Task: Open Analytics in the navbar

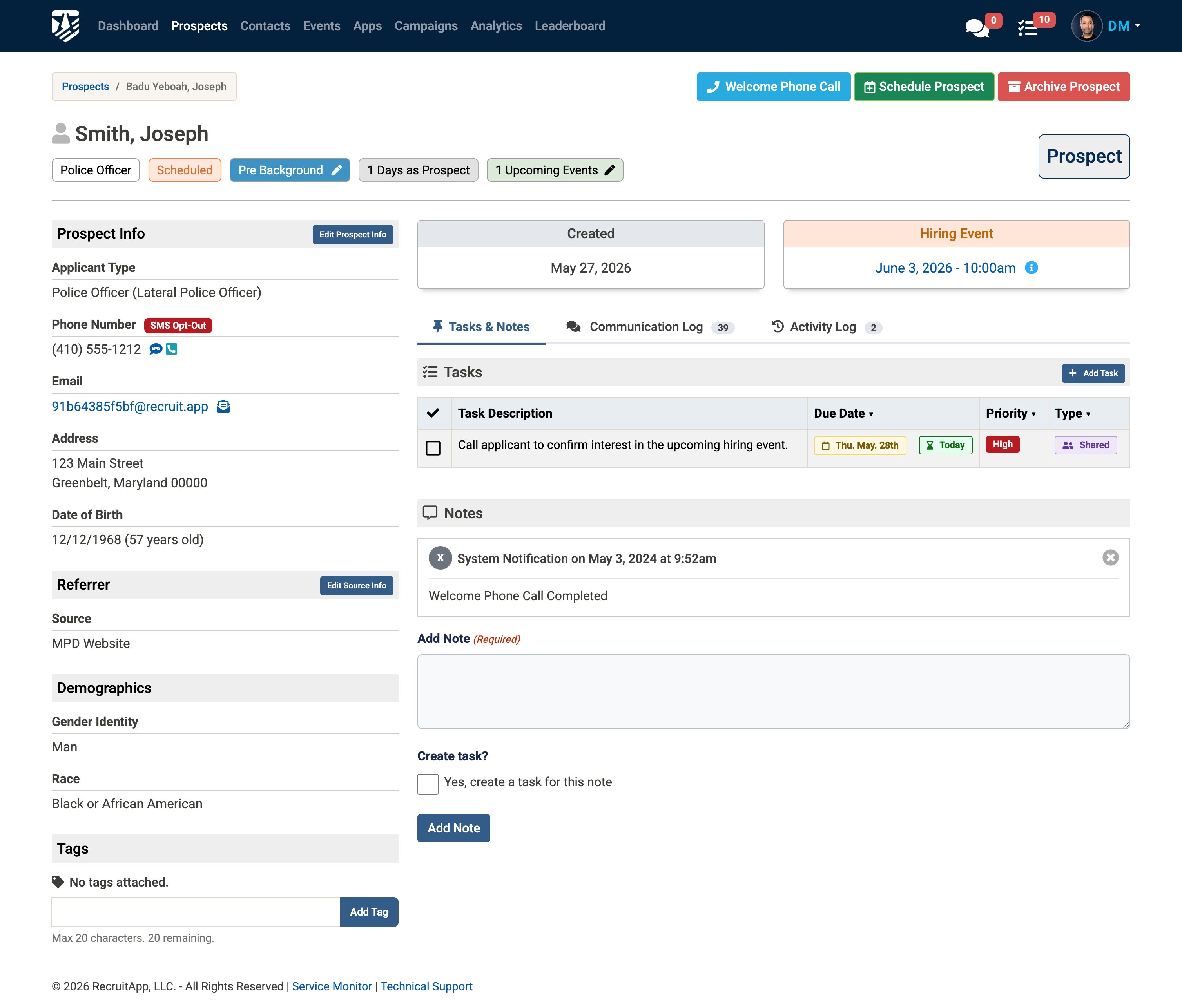Action: pyautogui.click(x=496, y=25)
